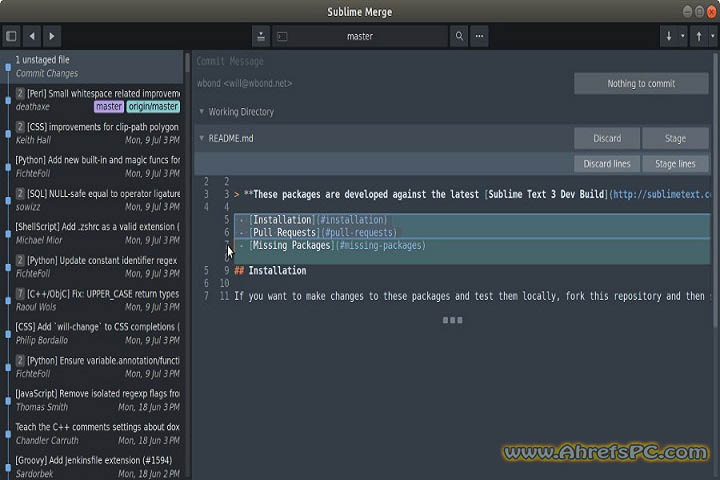This screenshot has width=720, height=480.
Task: Go back with the left arrow
Action: pyautogui.click(x=32, y=36)
